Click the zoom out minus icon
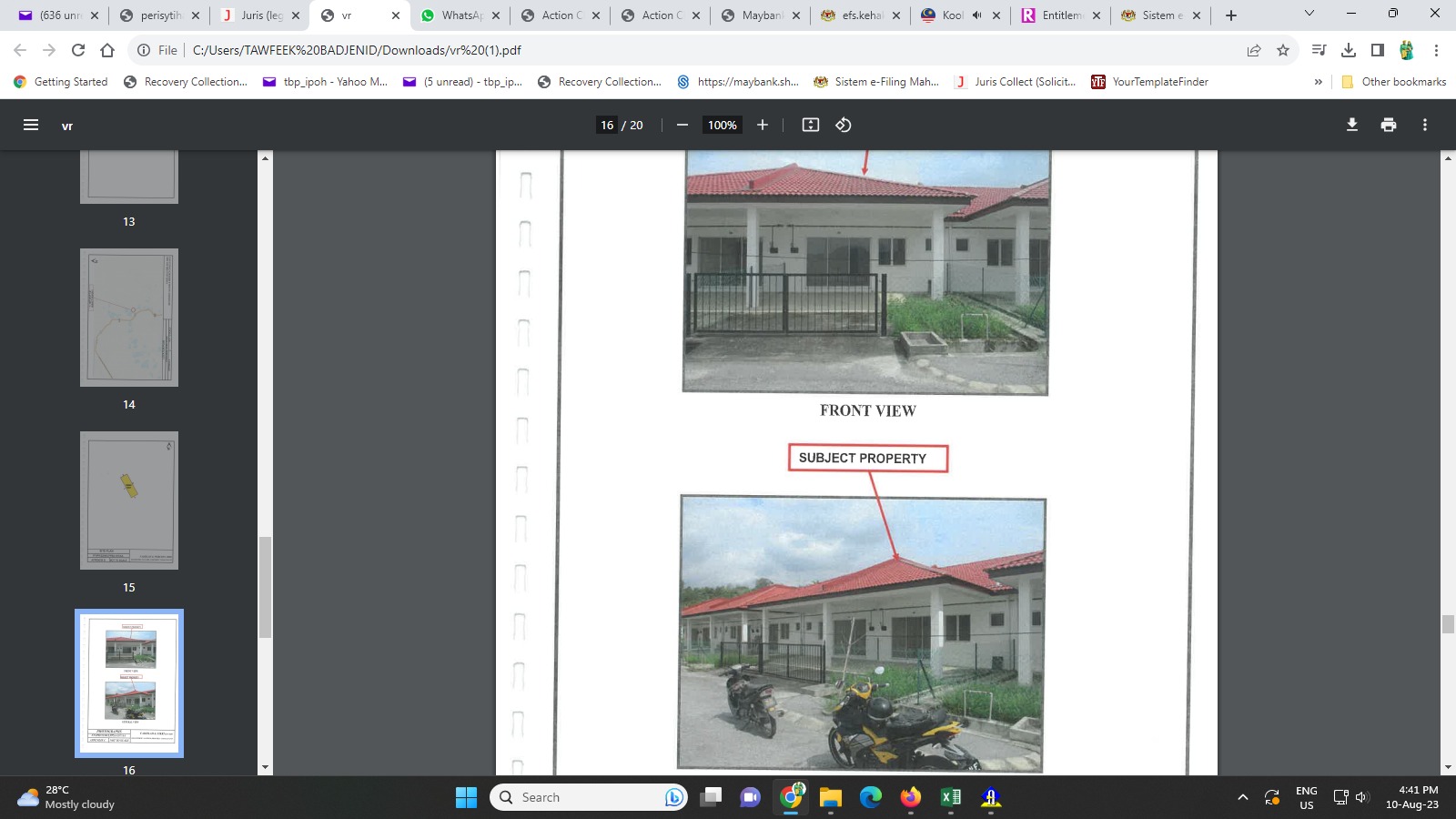Screen dimensions: 1456x819 coord(682,126)
